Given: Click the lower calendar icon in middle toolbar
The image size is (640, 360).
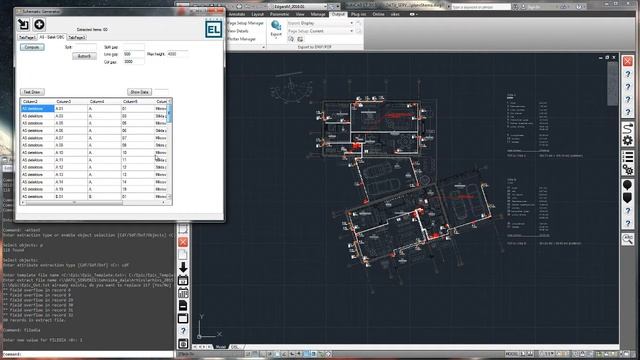Looking at the screenshot, I should click(183, 293).
